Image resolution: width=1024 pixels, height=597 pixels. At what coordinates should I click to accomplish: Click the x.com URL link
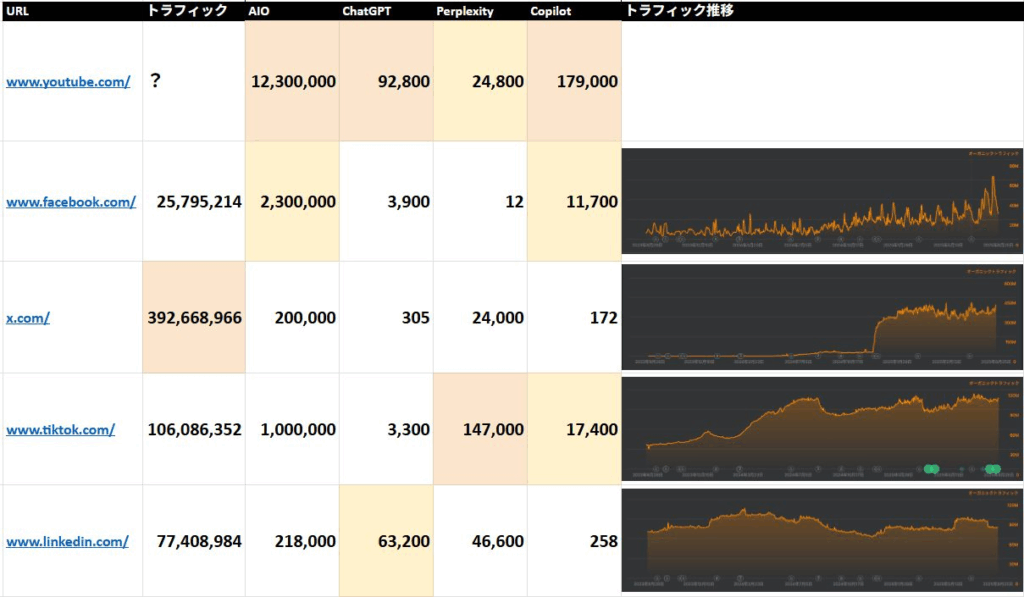[x=28, y=318]
